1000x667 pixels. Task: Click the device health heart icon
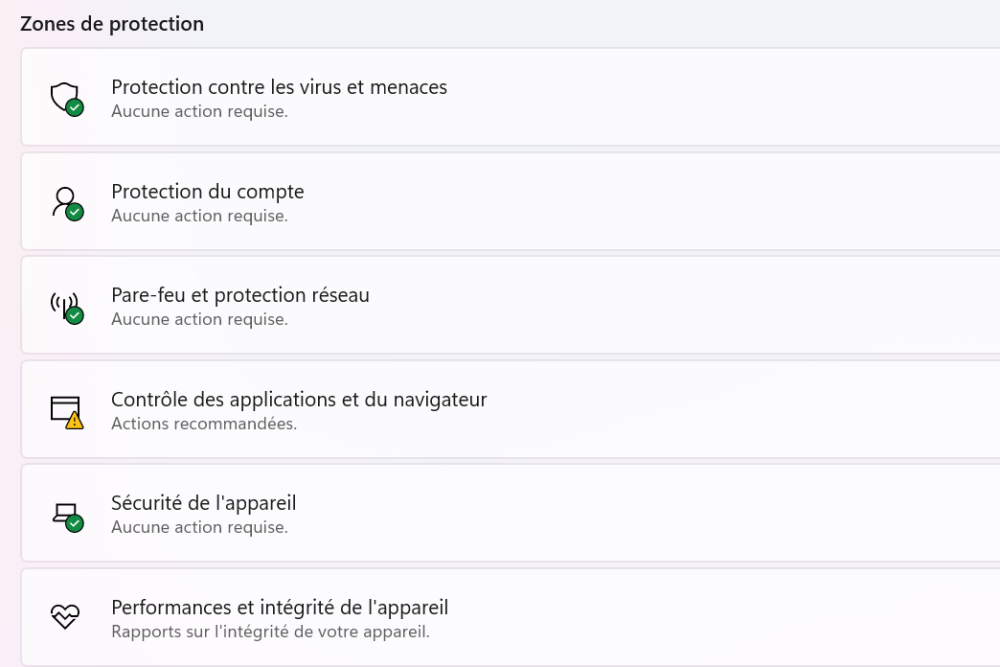coord(66,617)
